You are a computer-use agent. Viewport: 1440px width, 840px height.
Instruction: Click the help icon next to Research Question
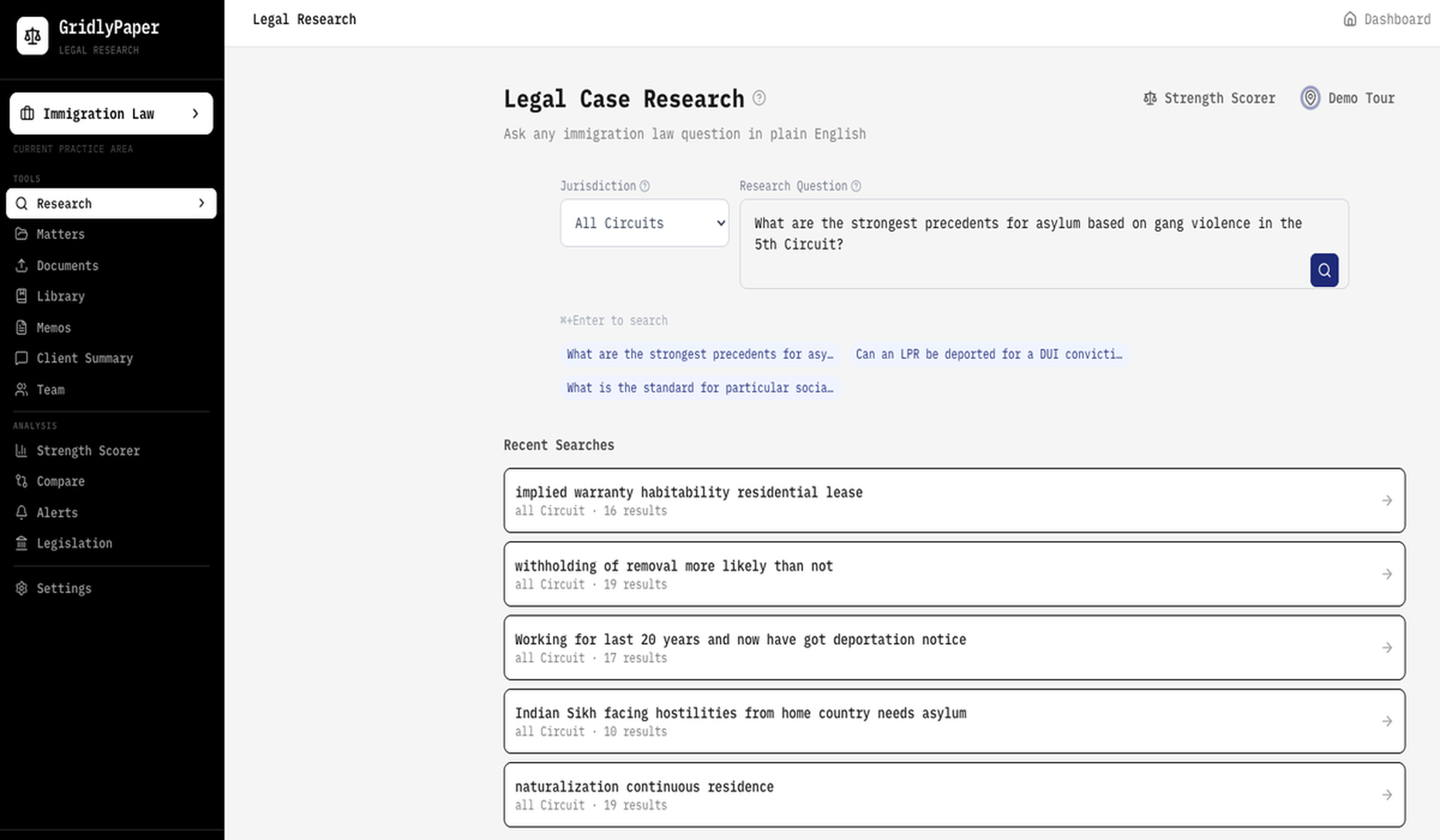point(856,186)
